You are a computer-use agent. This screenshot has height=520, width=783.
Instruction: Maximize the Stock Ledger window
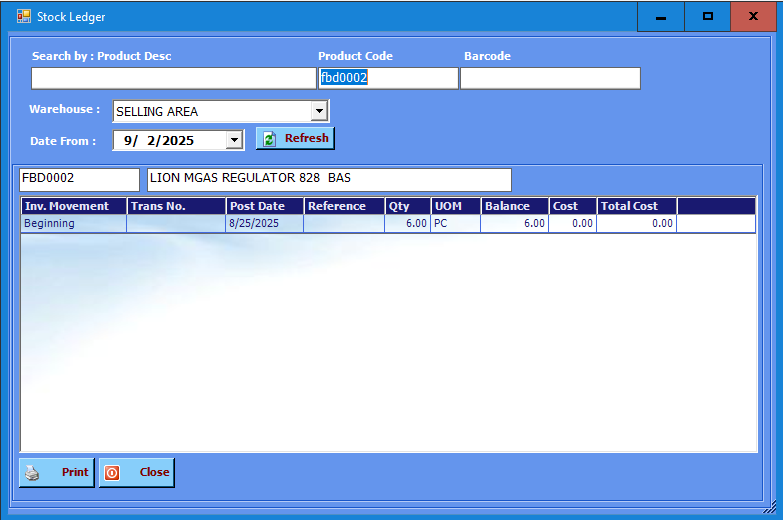point(708,17)
